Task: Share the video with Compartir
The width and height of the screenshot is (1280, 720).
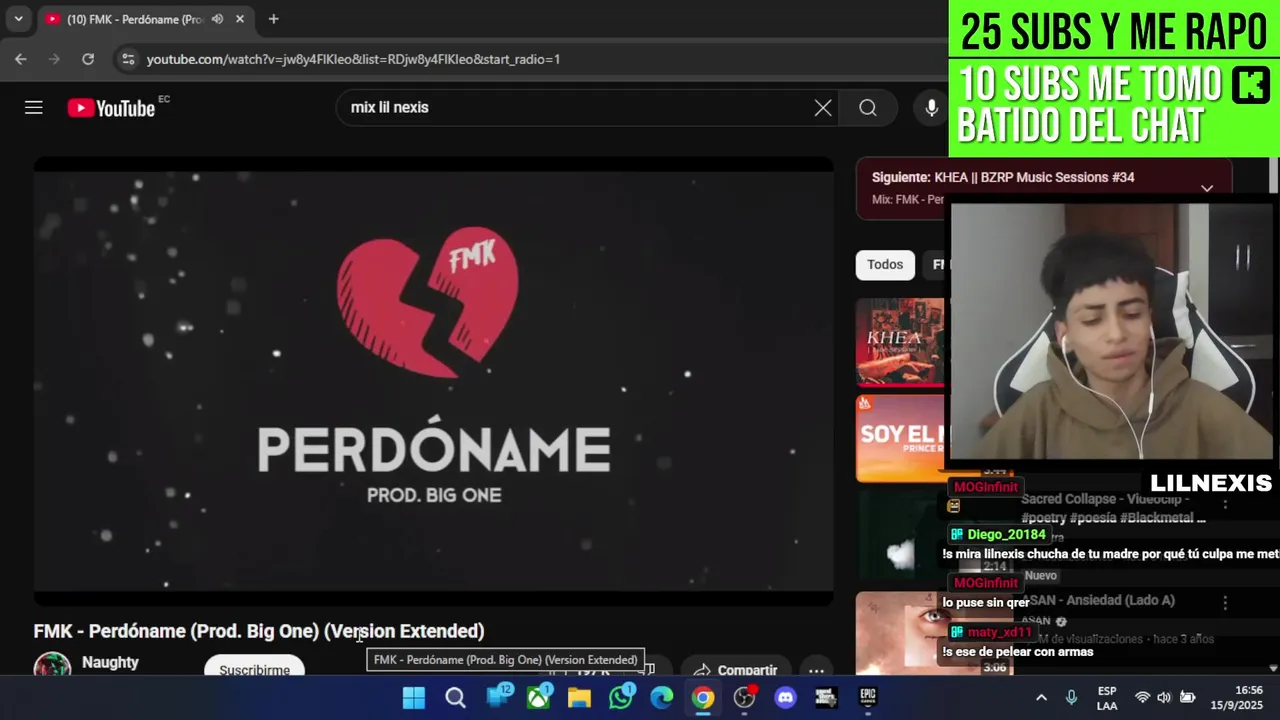Action: (x=735, y=668)
